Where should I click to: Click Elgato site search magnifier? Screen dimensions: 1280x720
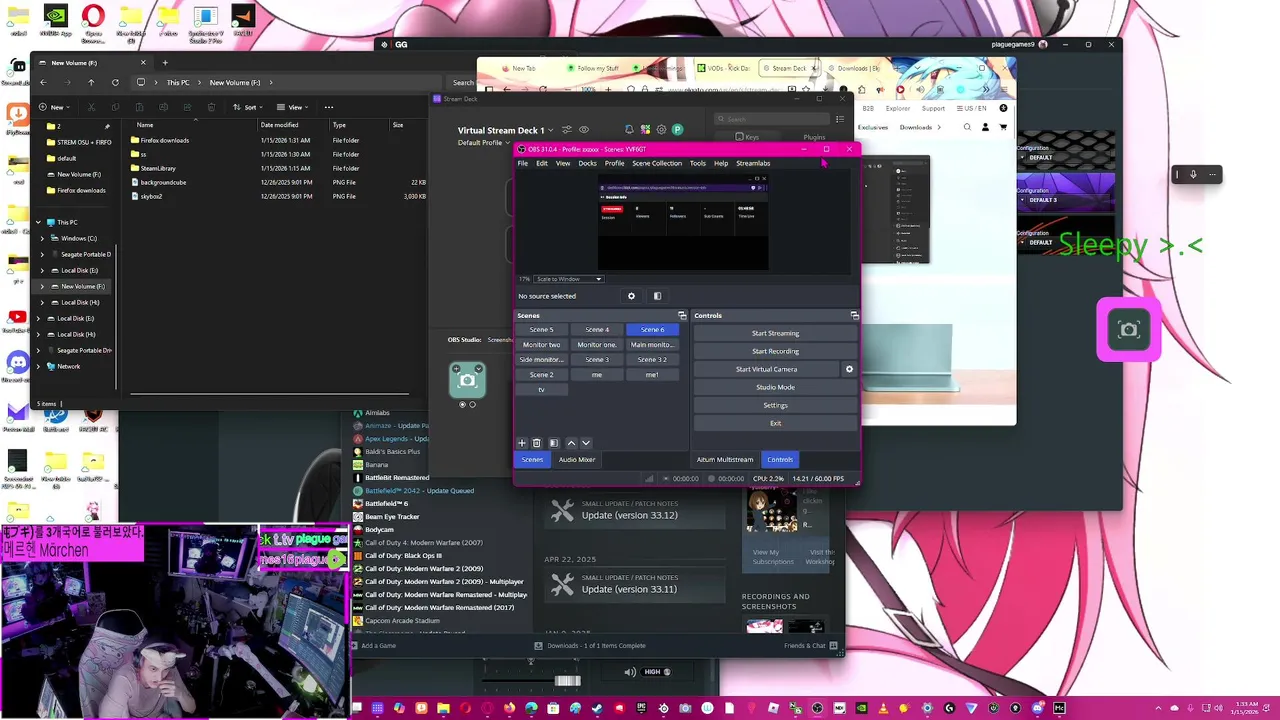(x=967, y=127)
